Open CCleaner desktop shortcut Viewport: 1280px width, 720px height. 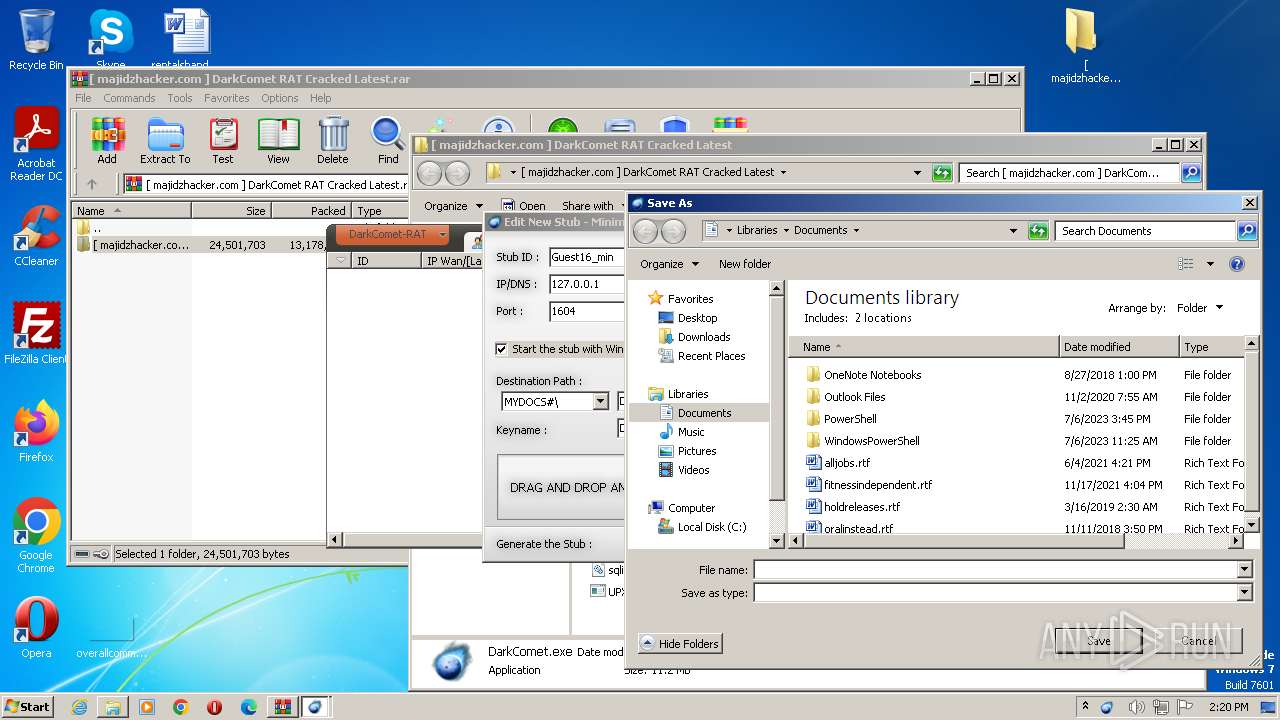point(36,236)
